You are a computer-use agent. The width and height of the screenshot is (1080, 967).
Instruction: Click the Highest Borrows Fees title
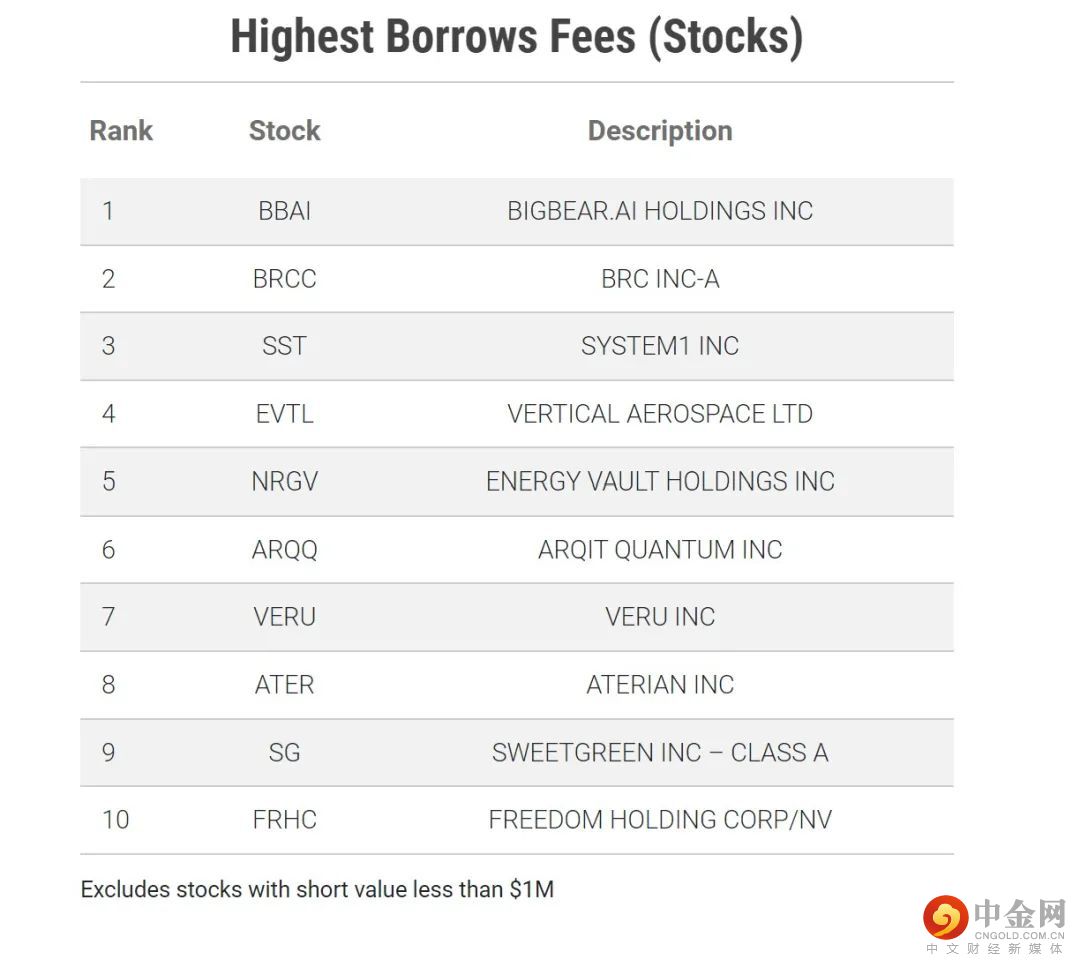516,37
